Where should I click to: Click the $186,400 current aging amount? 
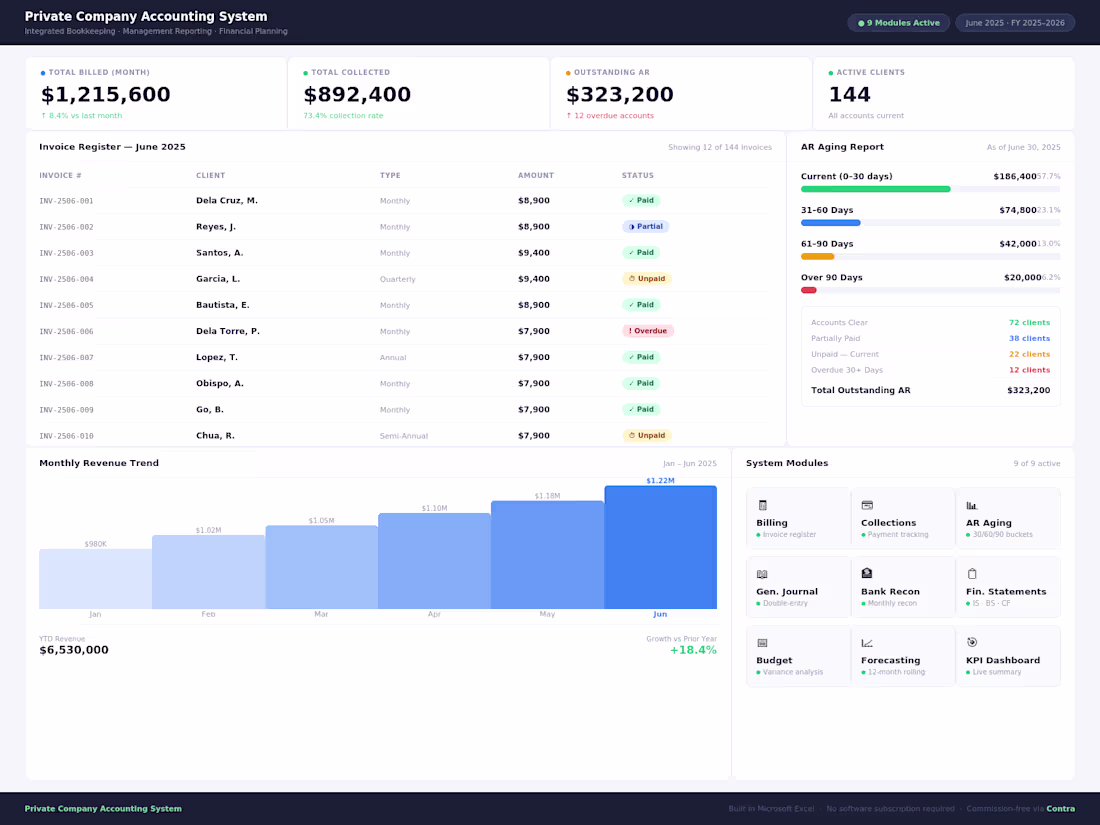(x=1014, y=177)
